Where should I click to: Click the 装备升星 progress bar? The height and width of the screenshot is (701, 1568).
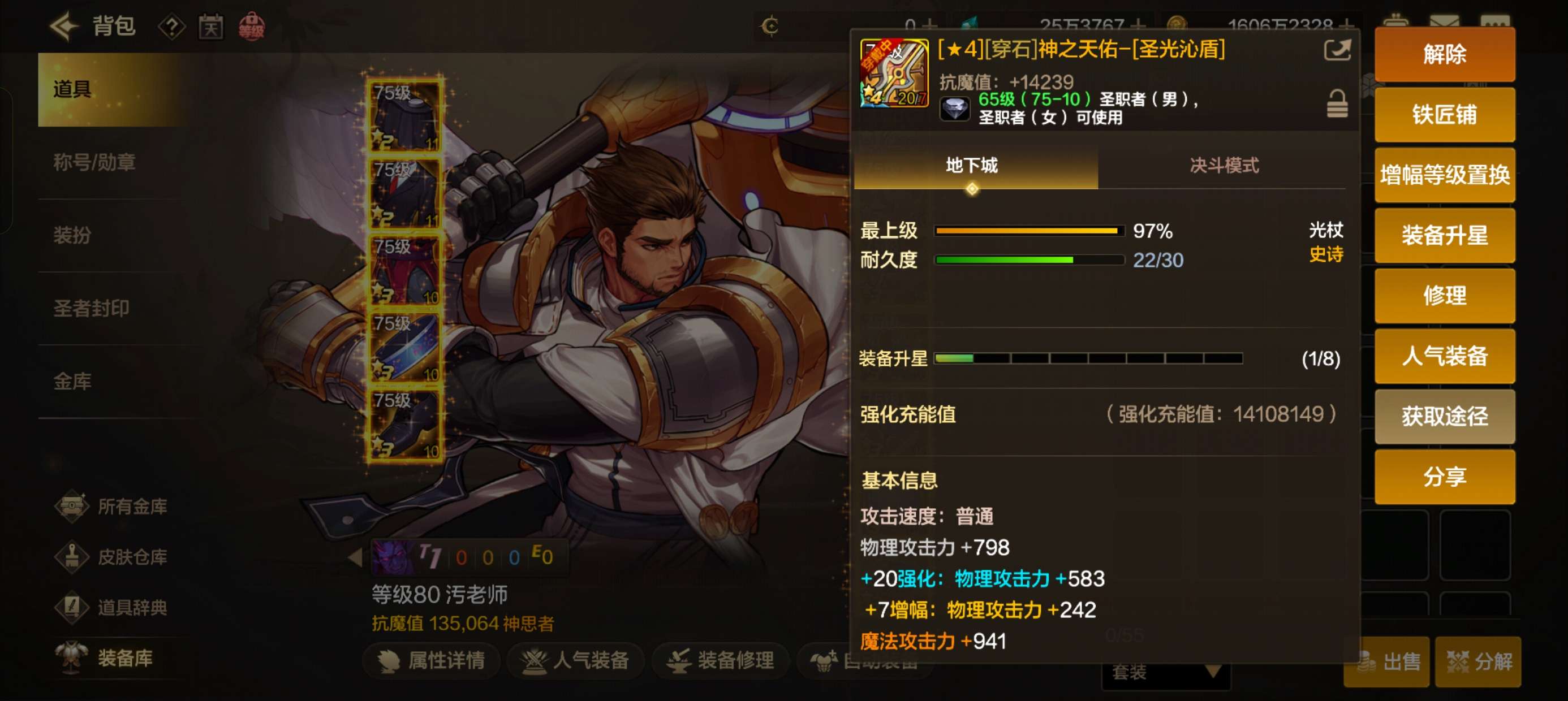coord(1088,358)
